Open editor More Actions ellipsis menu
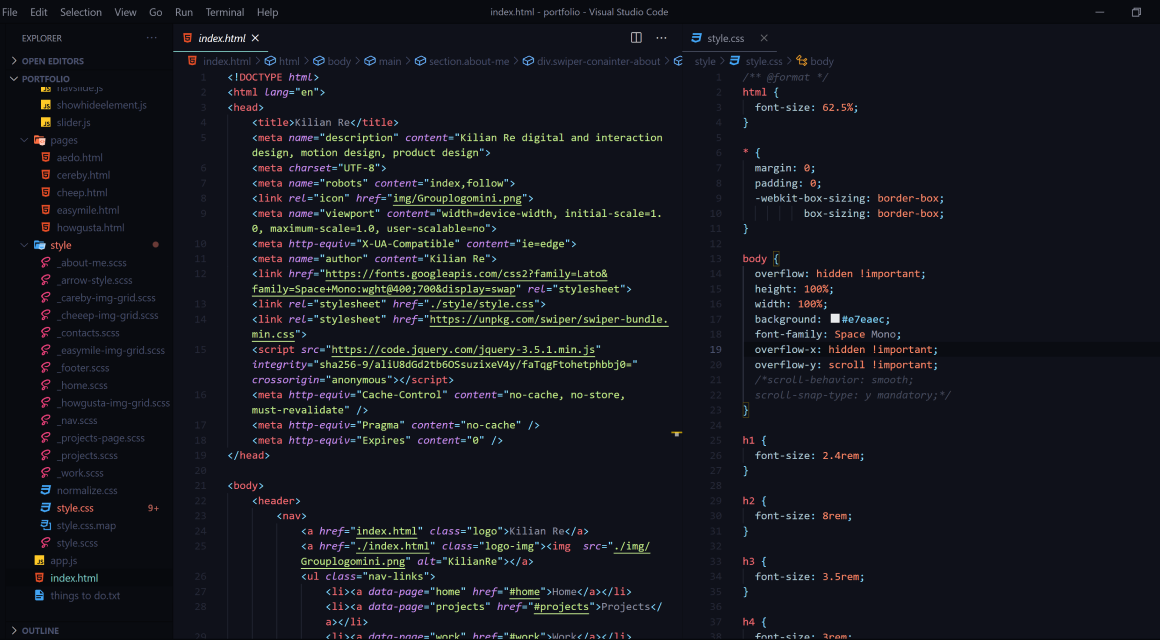 (x=661, y=38)
